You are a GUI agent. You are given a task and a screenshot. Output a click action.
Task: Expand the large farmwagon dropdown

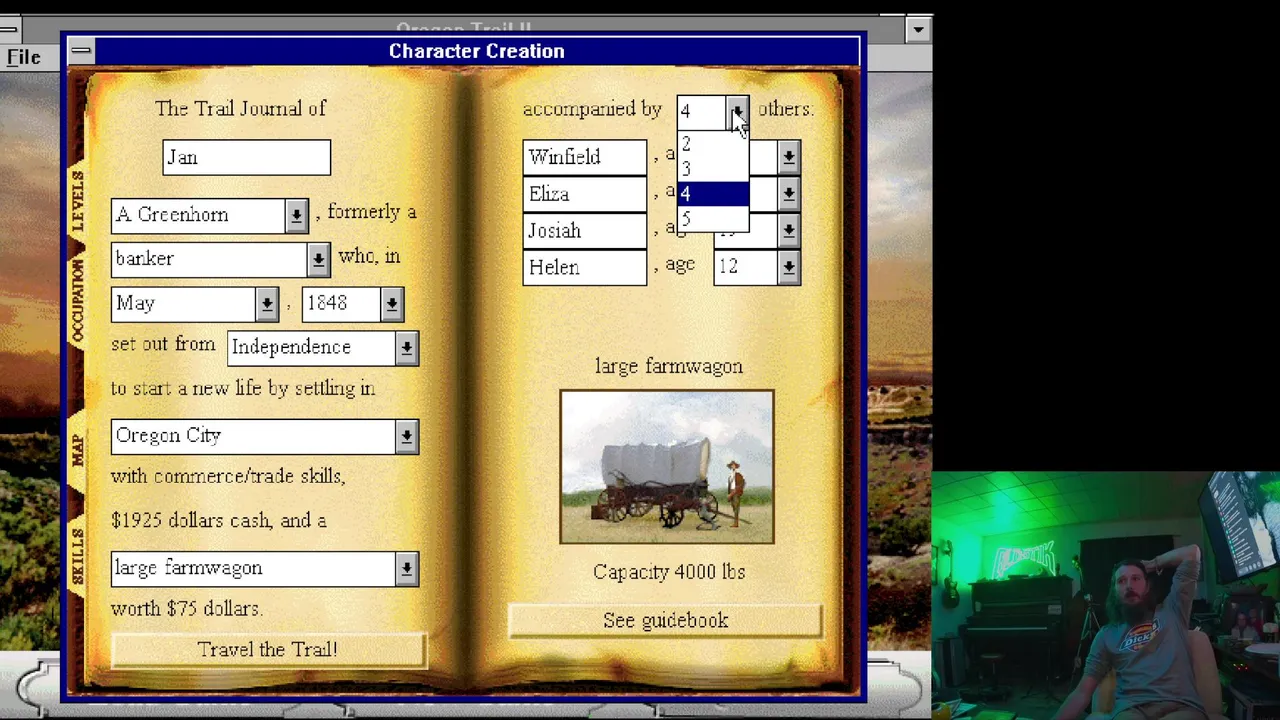click(x=406, y=569)
